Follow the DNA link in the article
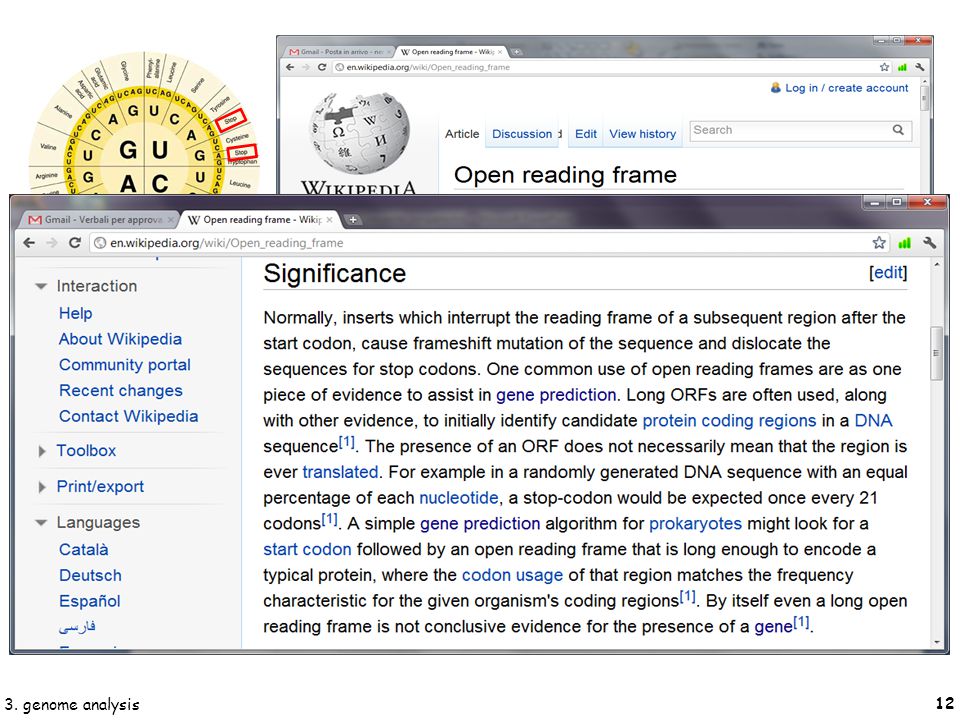The width and height of the screenshot is (960, 720). [873, 421]
